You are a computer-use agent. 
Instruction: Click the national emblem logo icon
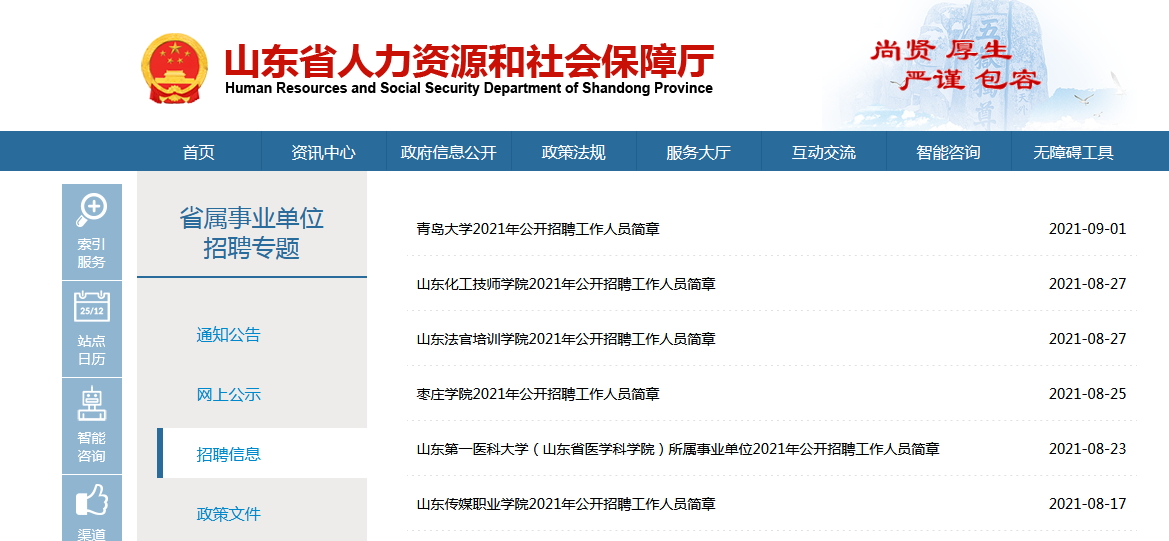tap(175, 68)
